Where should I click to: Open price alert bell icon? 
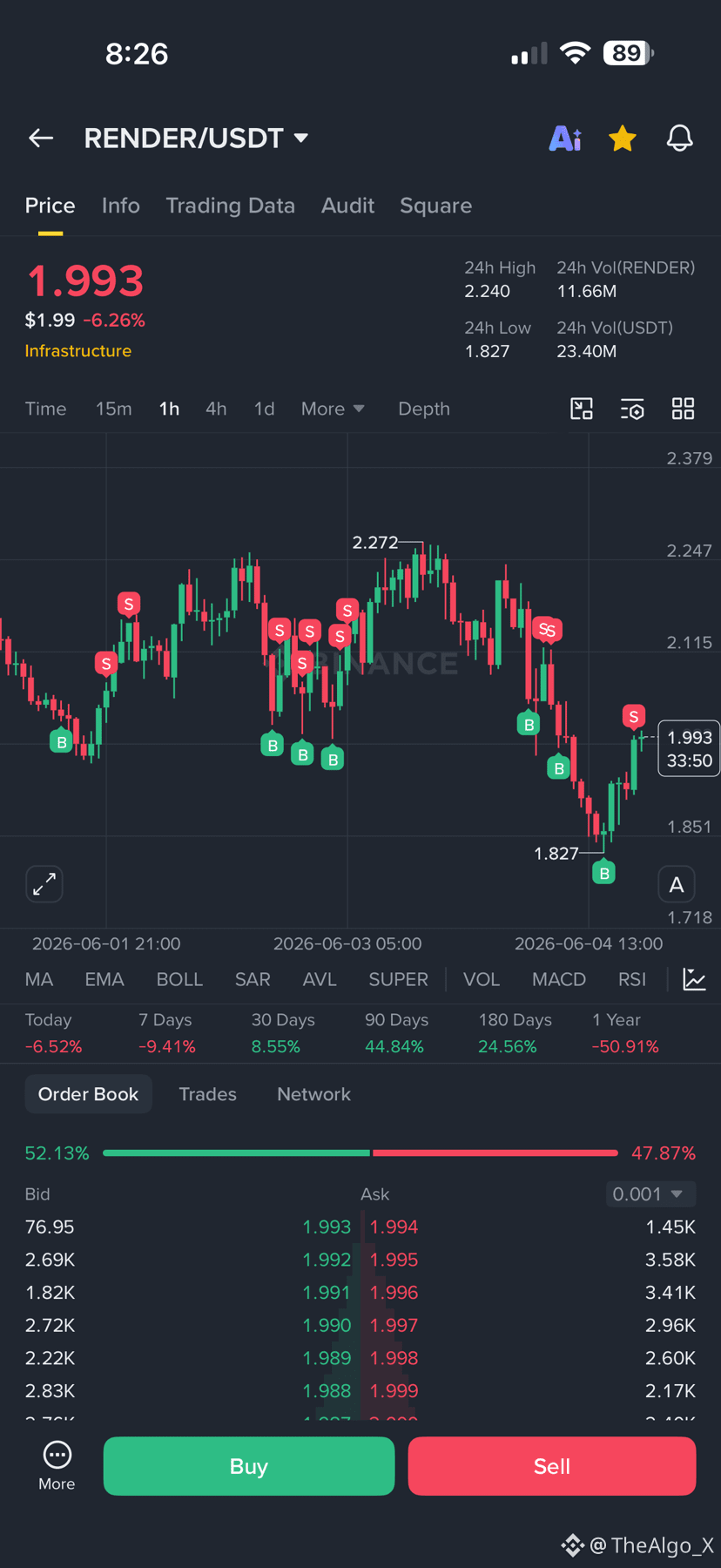click(680, 138)
